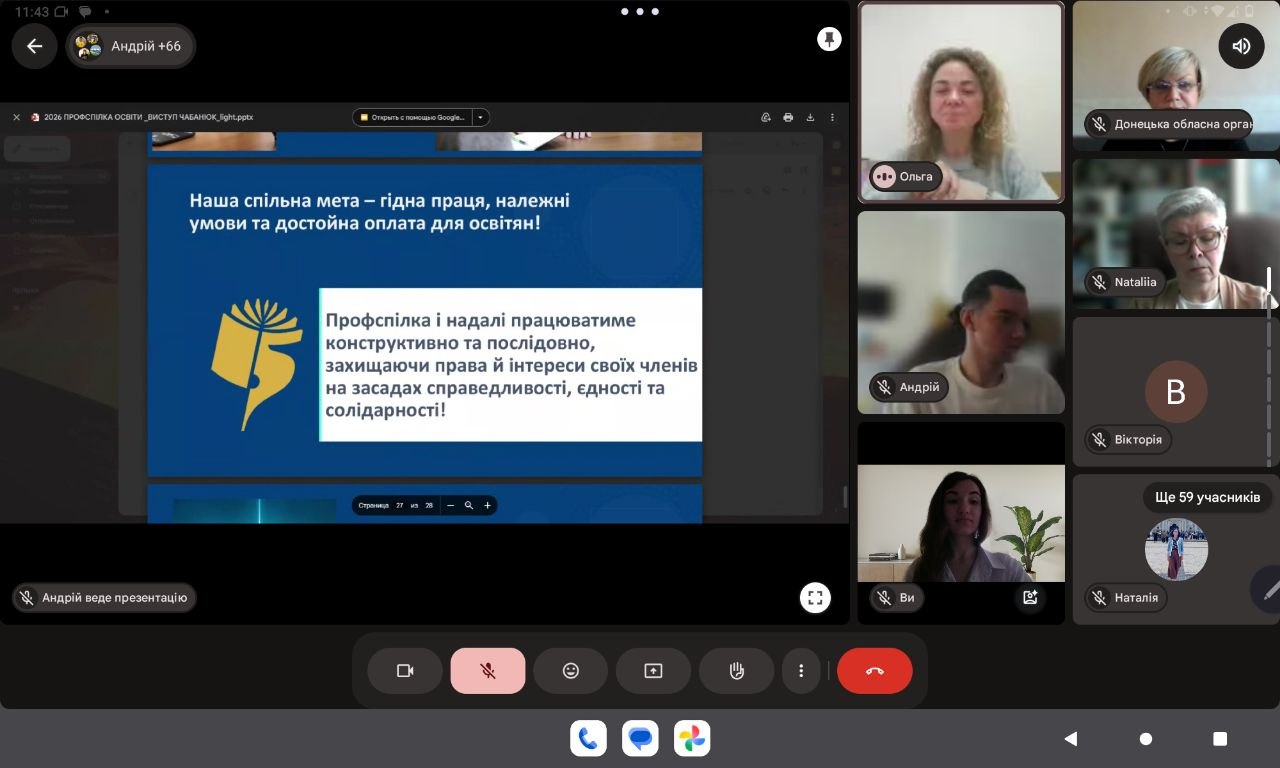
Task: Enter fullscreen for the presentation
Action: point(815,598)
